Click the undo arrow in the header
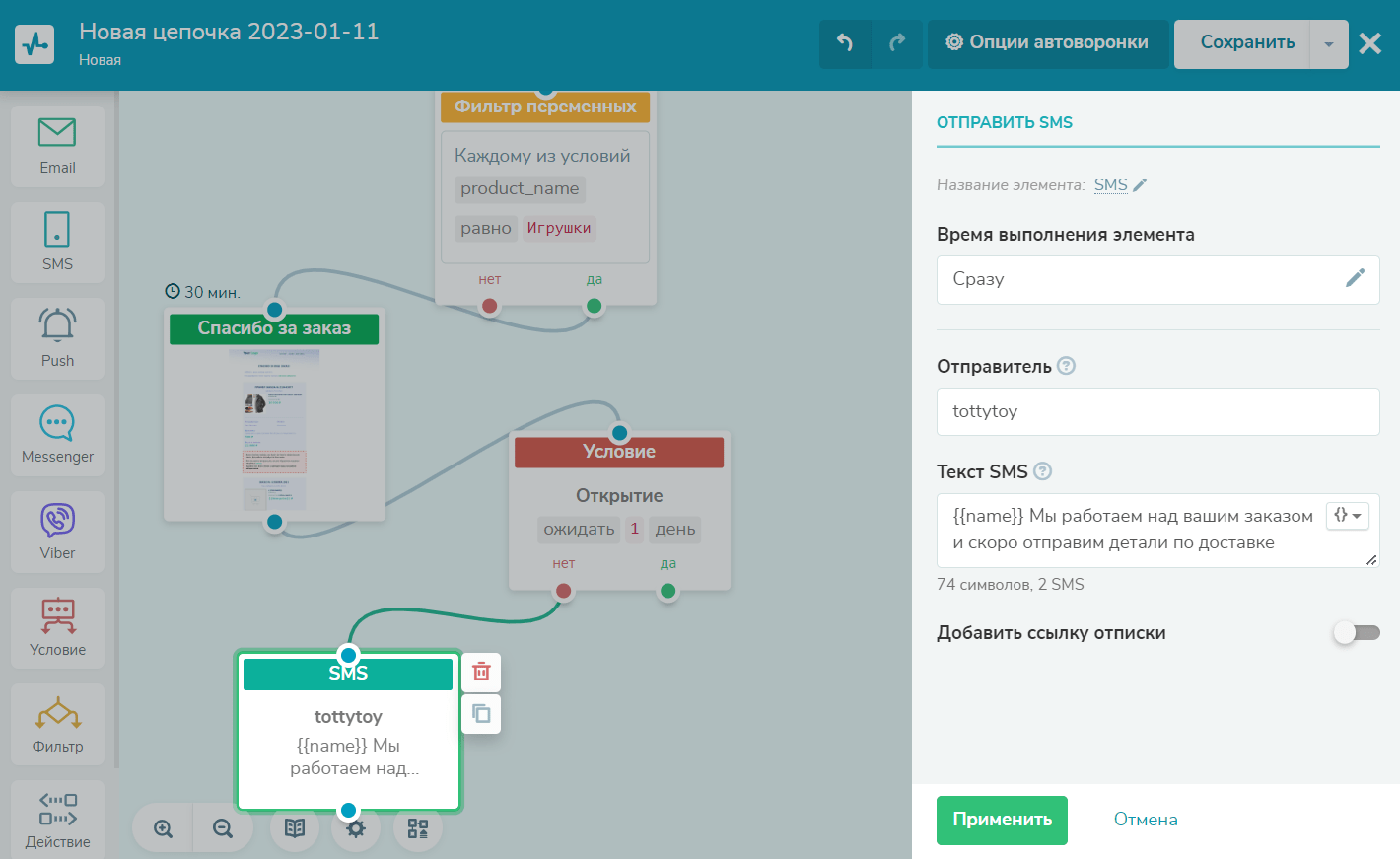This screenshot has width=1400, height=859. tap(845, 42)
